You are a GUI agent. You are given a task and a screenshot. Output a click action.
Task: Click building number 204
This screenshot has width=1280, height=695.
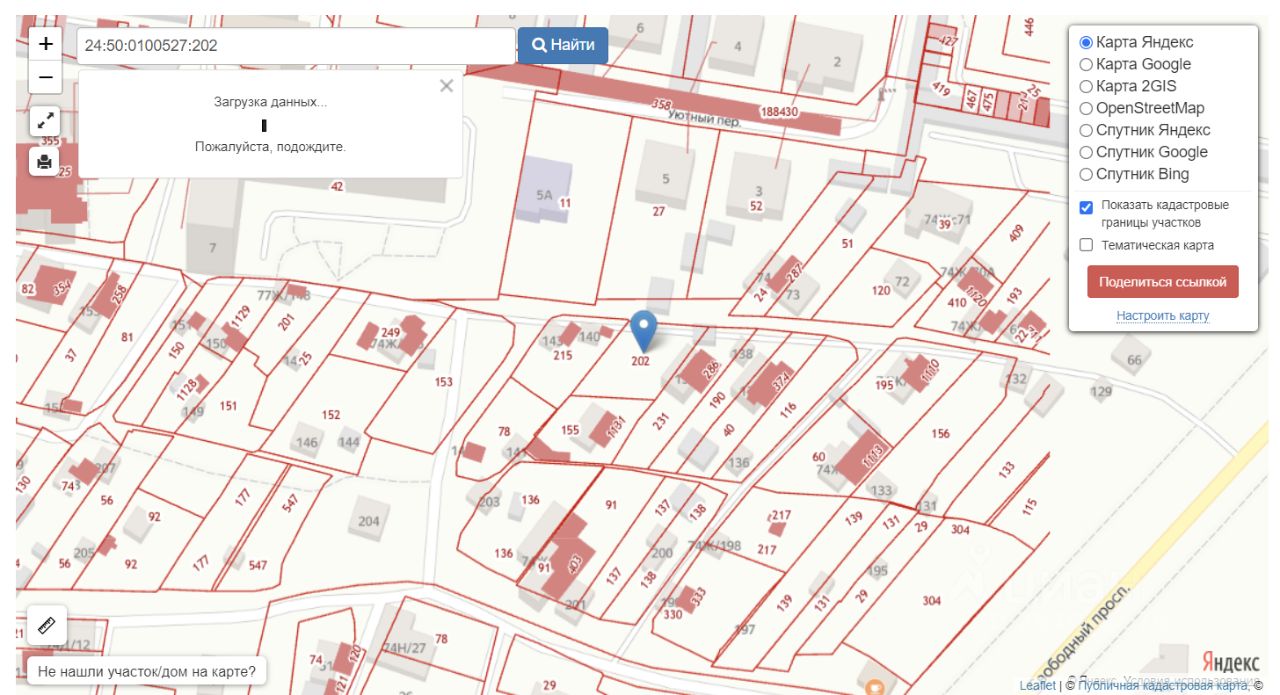tap(369, 521)
